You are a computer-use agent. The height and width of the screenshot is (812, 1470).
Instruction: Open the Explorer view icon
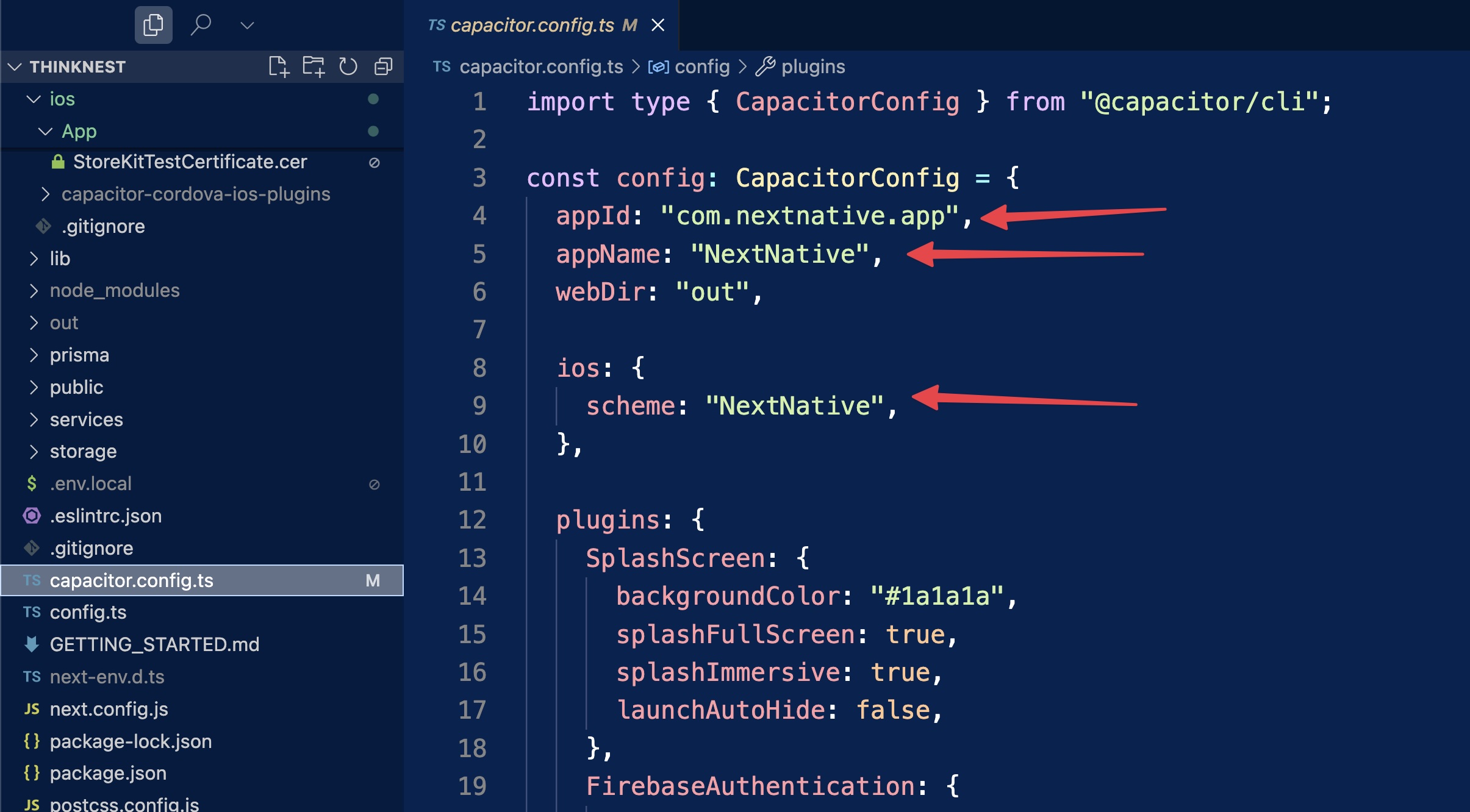pos(153,25)
